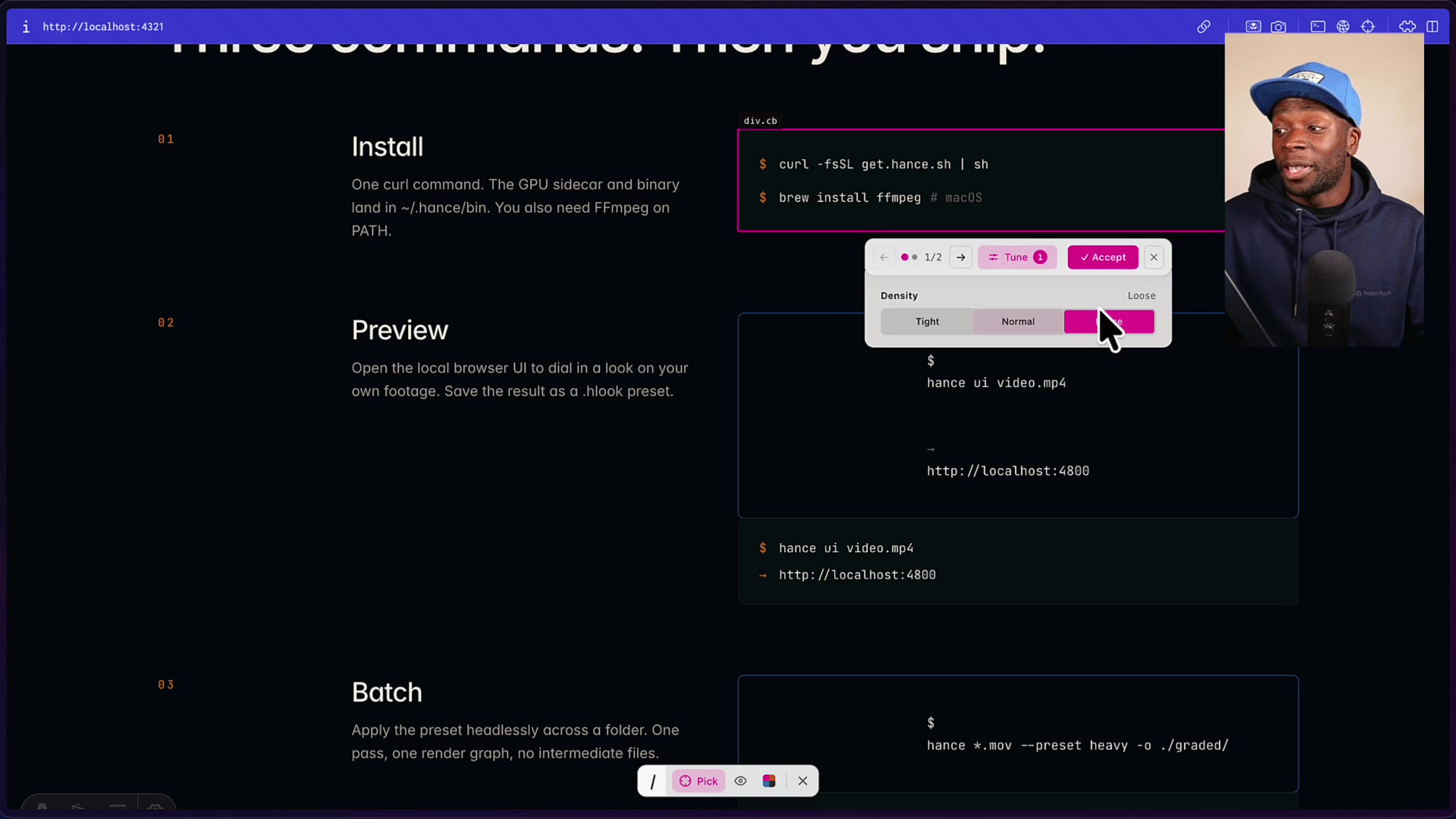Select Normal density option
The image size is (1456, 819).
(1018, 322)
